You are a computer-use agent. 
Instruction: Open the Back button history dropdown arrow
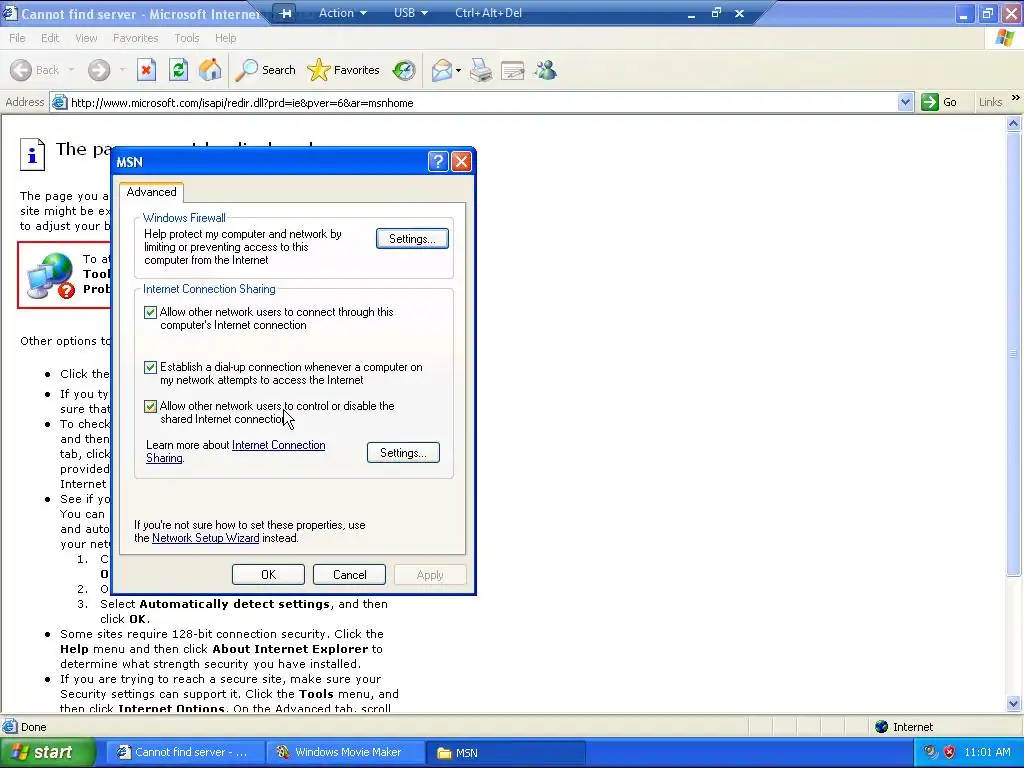tap(71, 70)
